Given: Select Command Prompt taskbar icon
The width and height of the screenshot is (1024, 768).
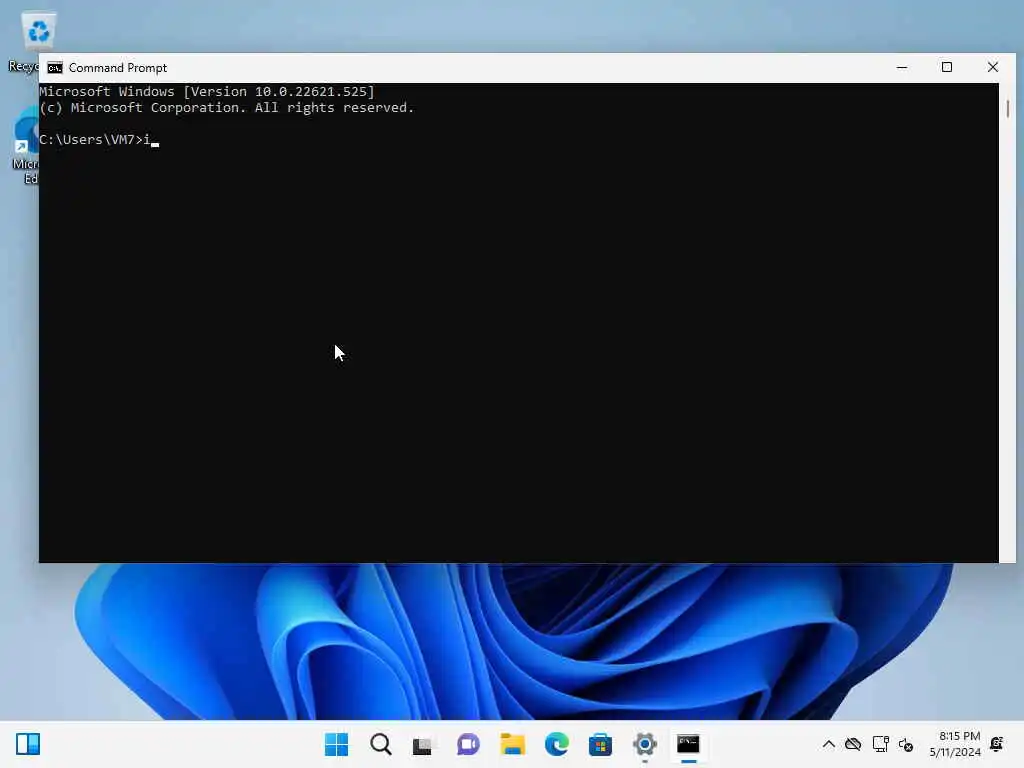Looking at the screenshot, I should (688, 744).
